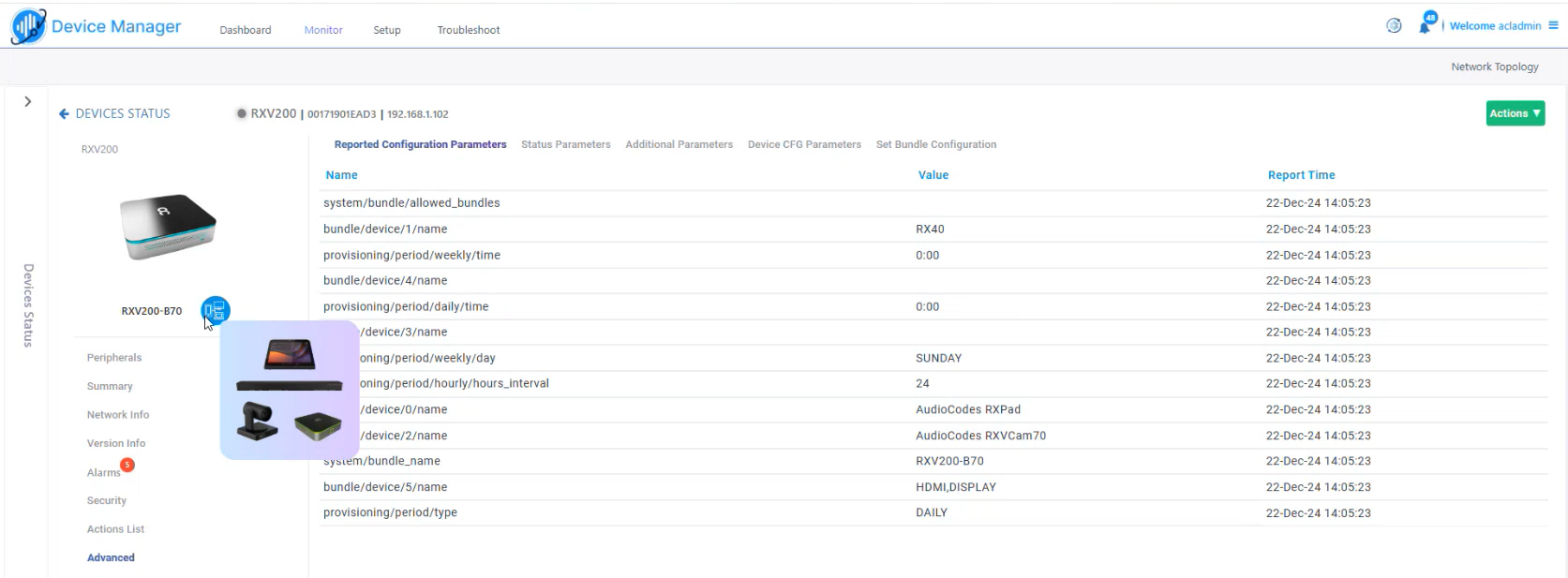Viewport: 1568px width, 578px height.
Task: Select bundle/device/4/name parameter
Action: coord(385,280)
